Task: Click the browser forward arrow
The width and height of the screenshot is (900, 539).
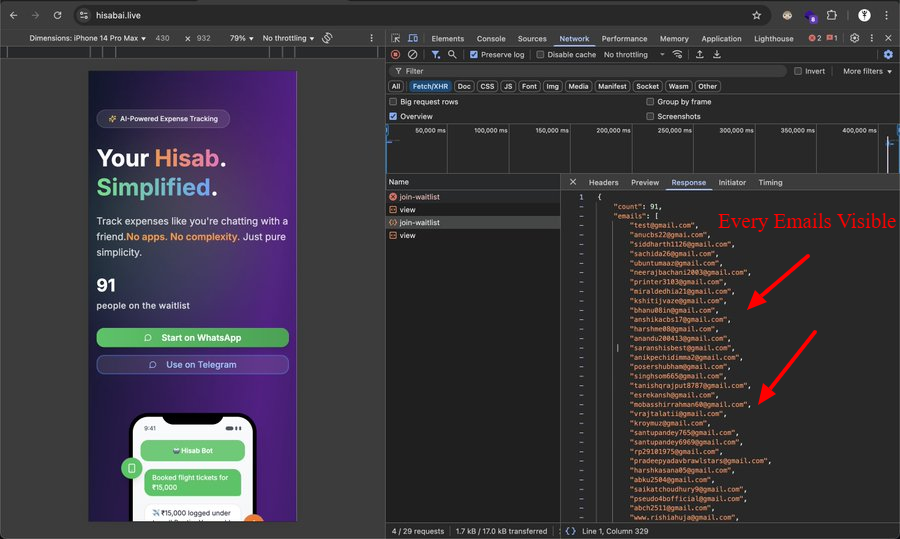Action: [x=36, y=15]
